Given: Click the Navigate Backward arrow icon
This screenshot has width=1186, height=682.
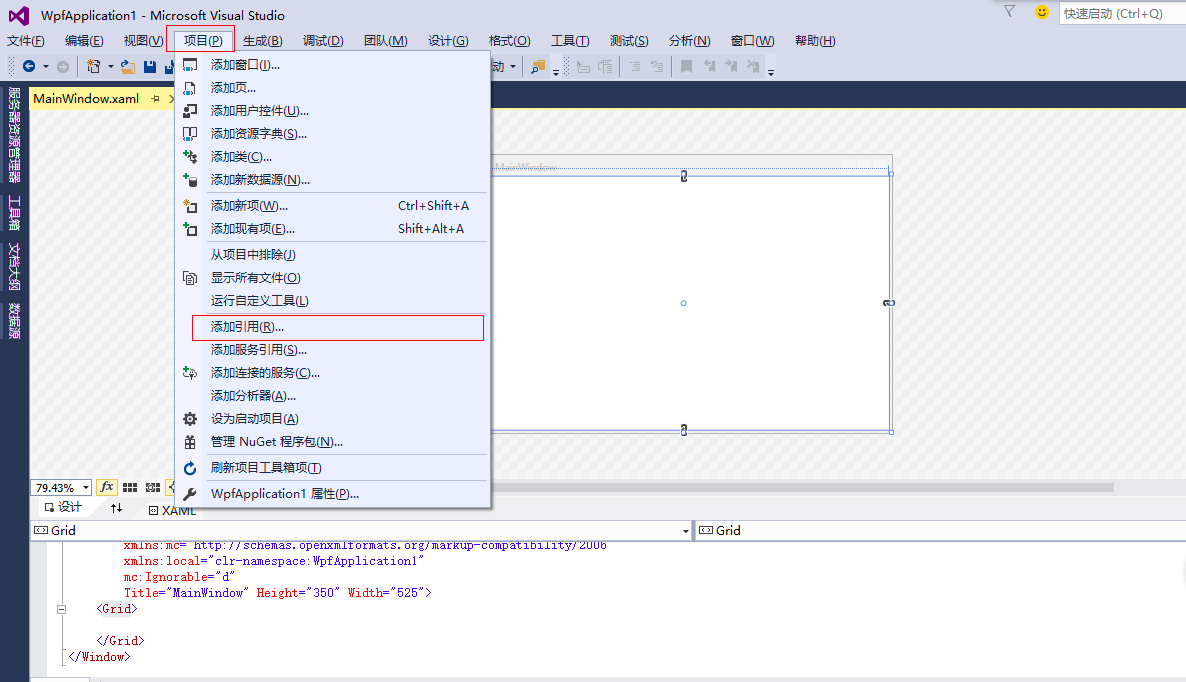Looking at the screenshot, I should 29,67.
